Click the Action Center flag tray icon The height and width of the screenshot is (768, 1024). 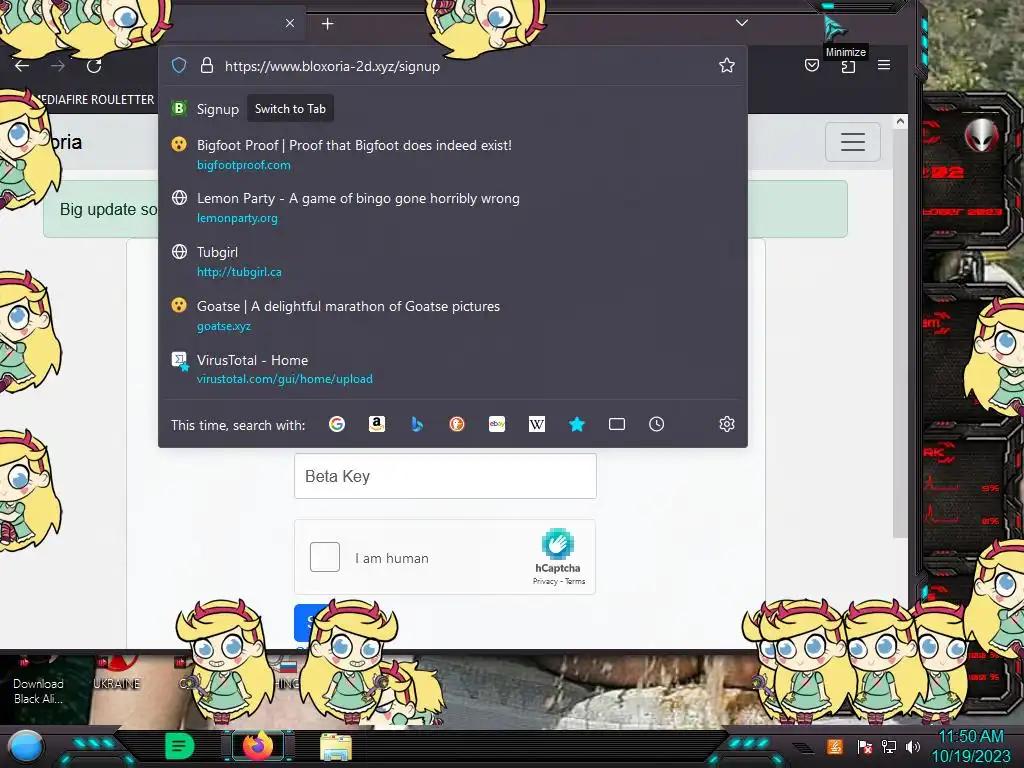865,746
